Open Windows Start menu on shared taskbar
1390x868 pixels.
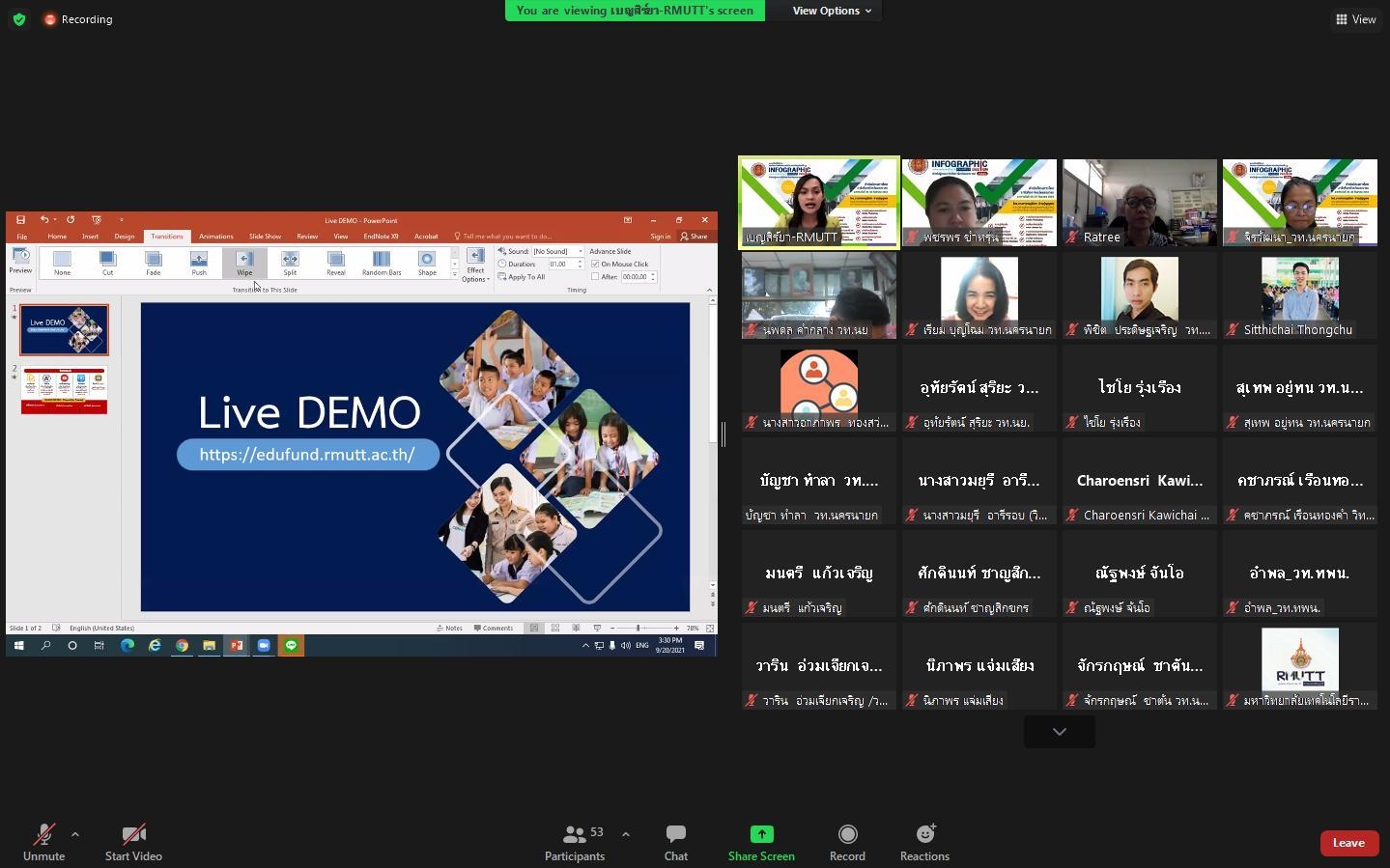point(18,645)
